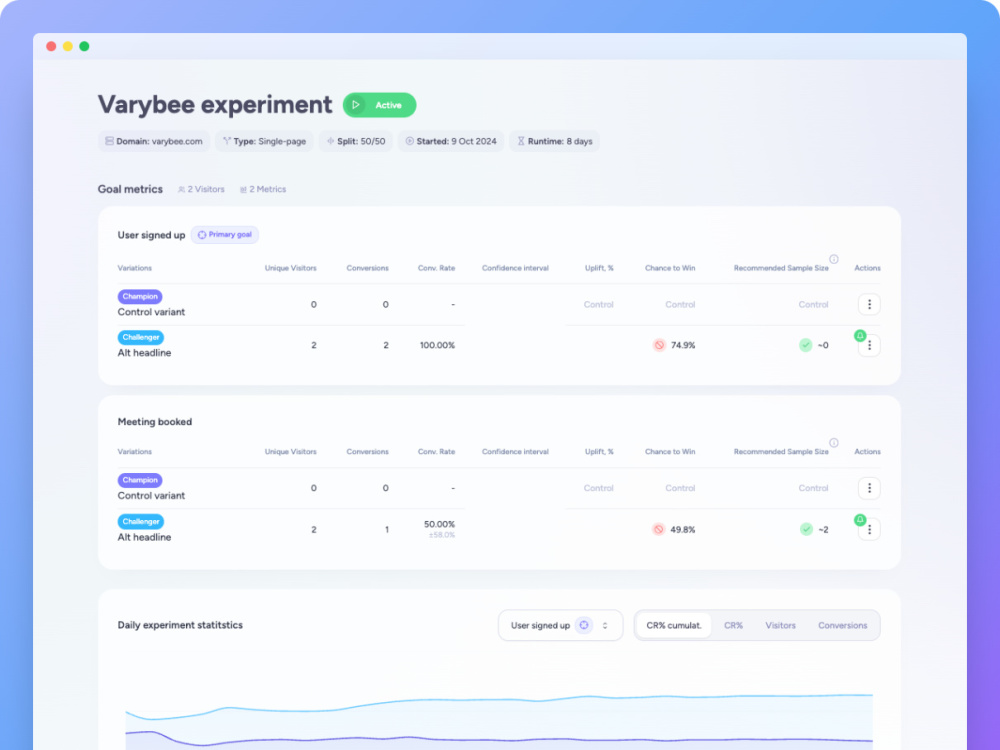The height and width of the screenshot is (750, 1000).
Task: Click the Champion tag in the Meeting booked table
Action: click(x=140, y=480)
